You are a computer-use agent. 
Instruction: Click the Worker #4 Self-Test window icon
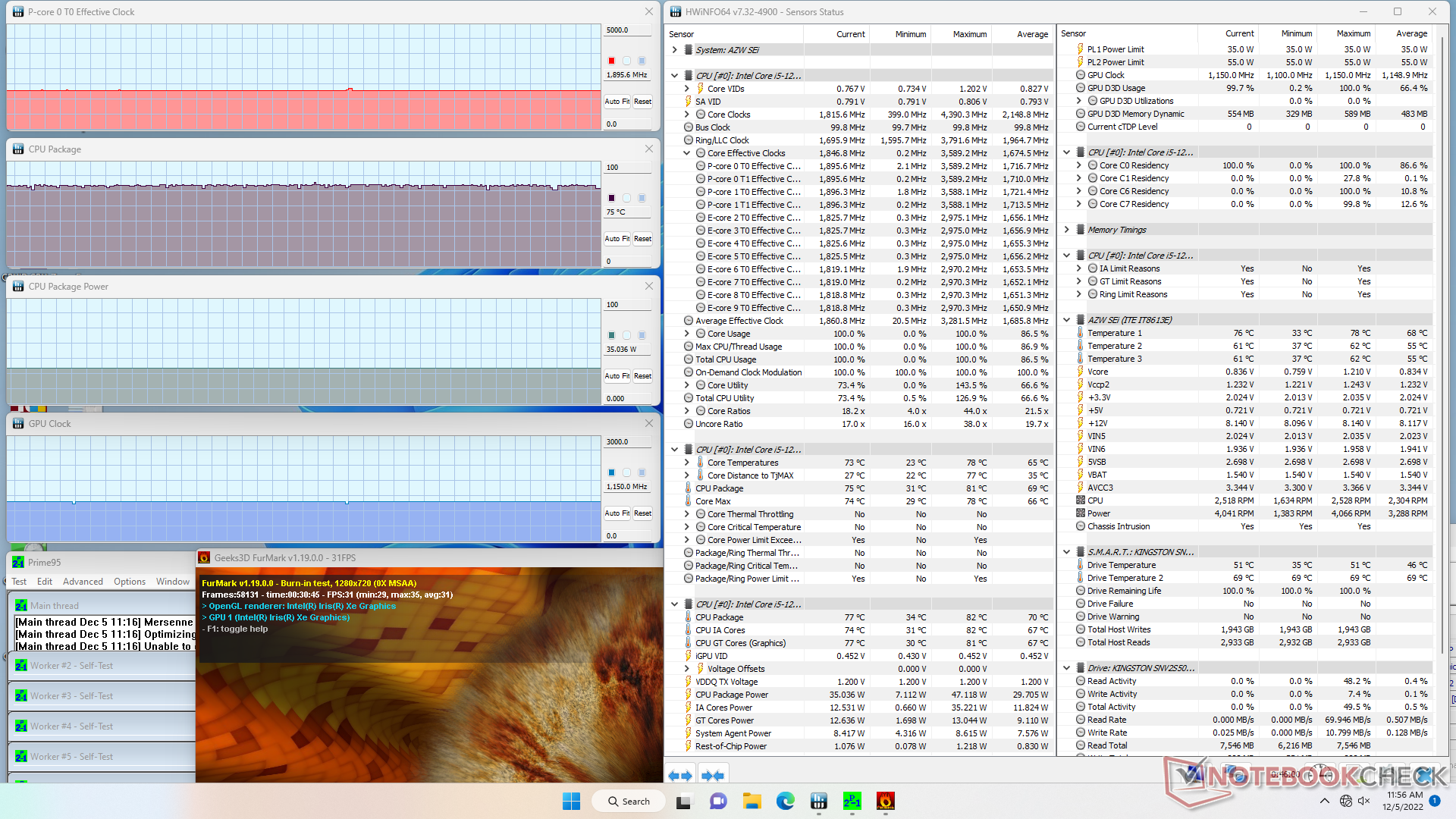point(21,726)
